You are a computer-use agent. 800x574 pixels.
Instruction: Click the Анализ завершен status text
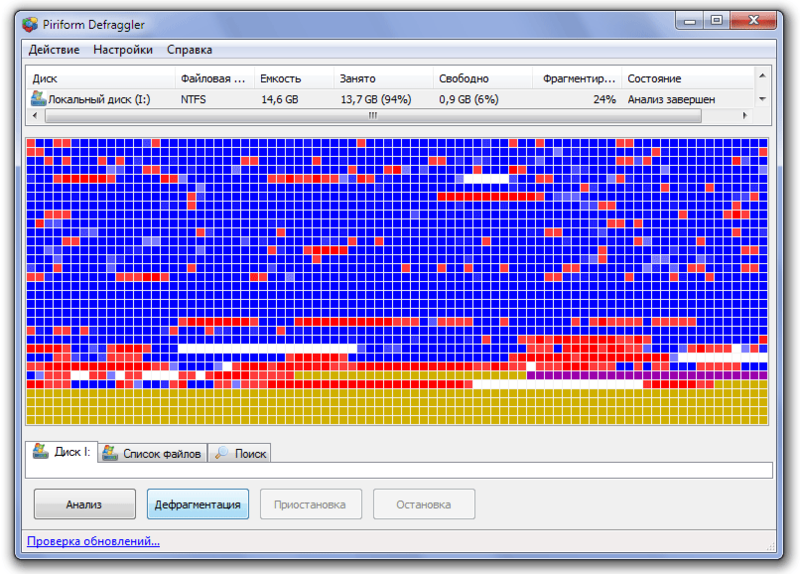[x=671, y=99]
